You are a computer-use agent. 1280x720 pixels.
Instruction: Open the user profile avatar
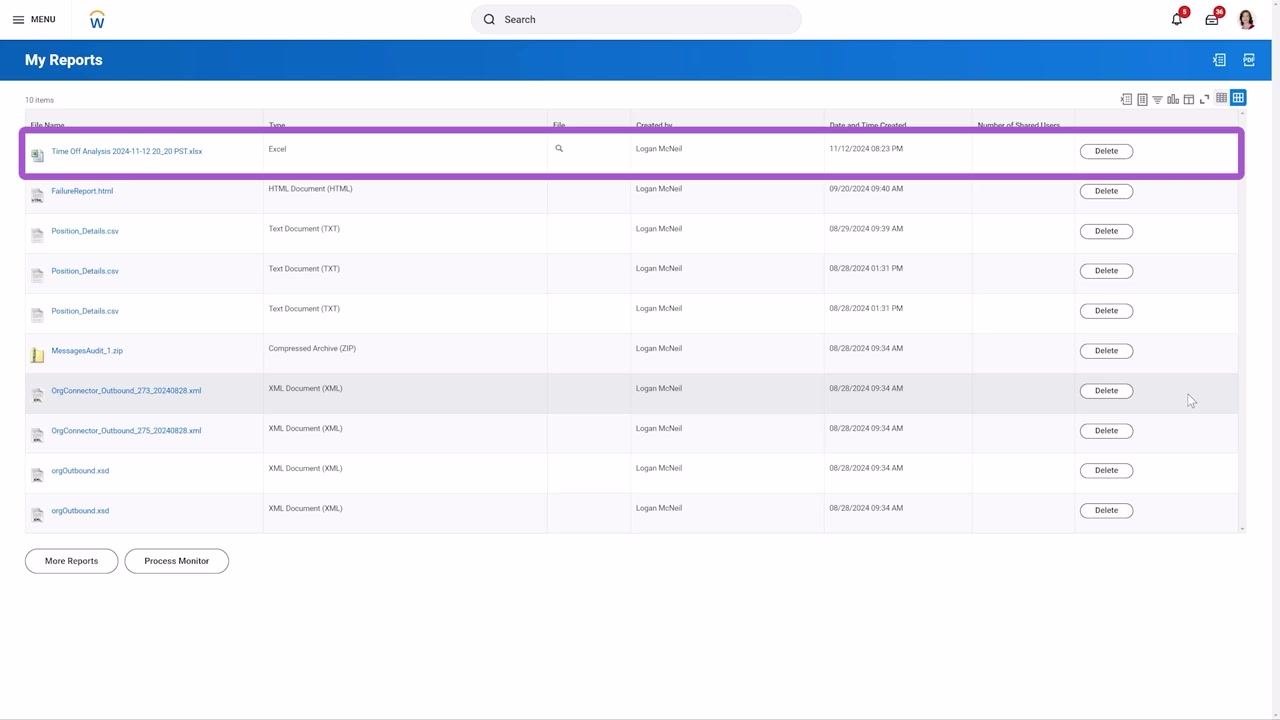[1246, 19]
